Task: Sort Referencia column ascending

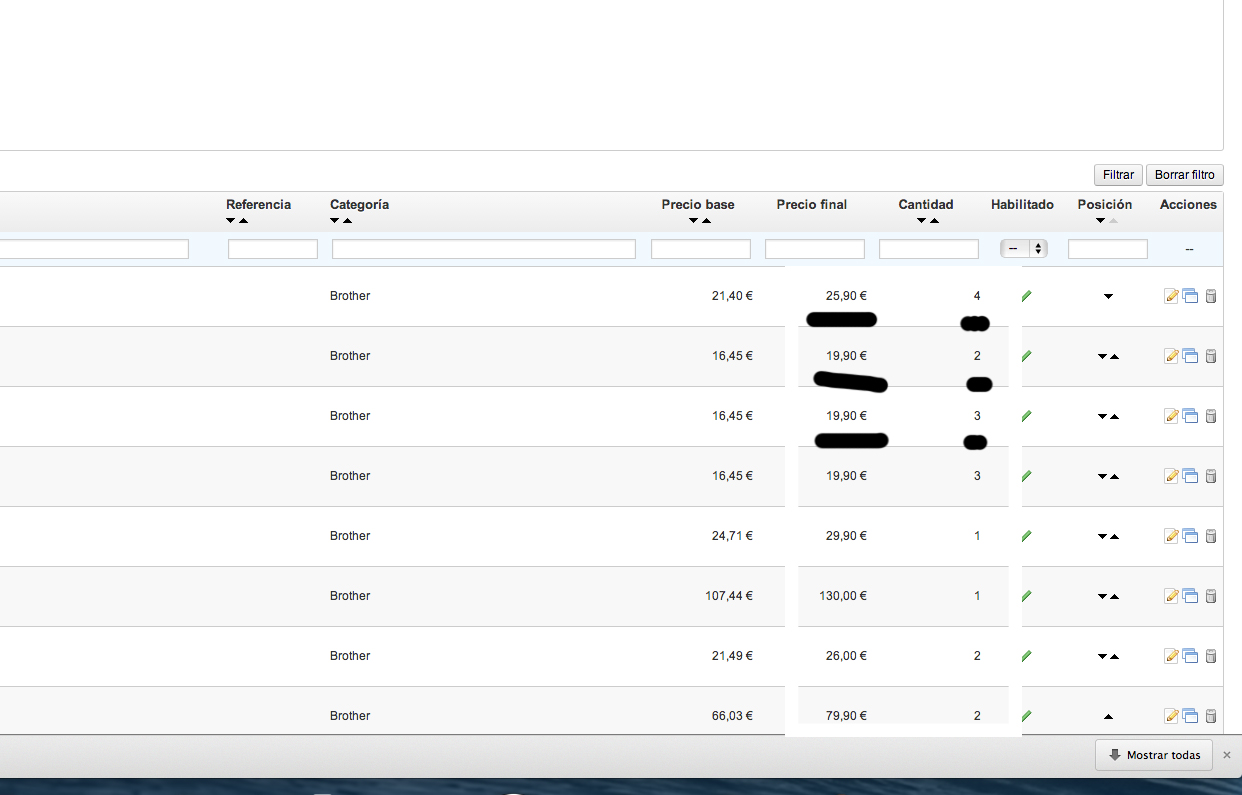Action: pos(243,221)
